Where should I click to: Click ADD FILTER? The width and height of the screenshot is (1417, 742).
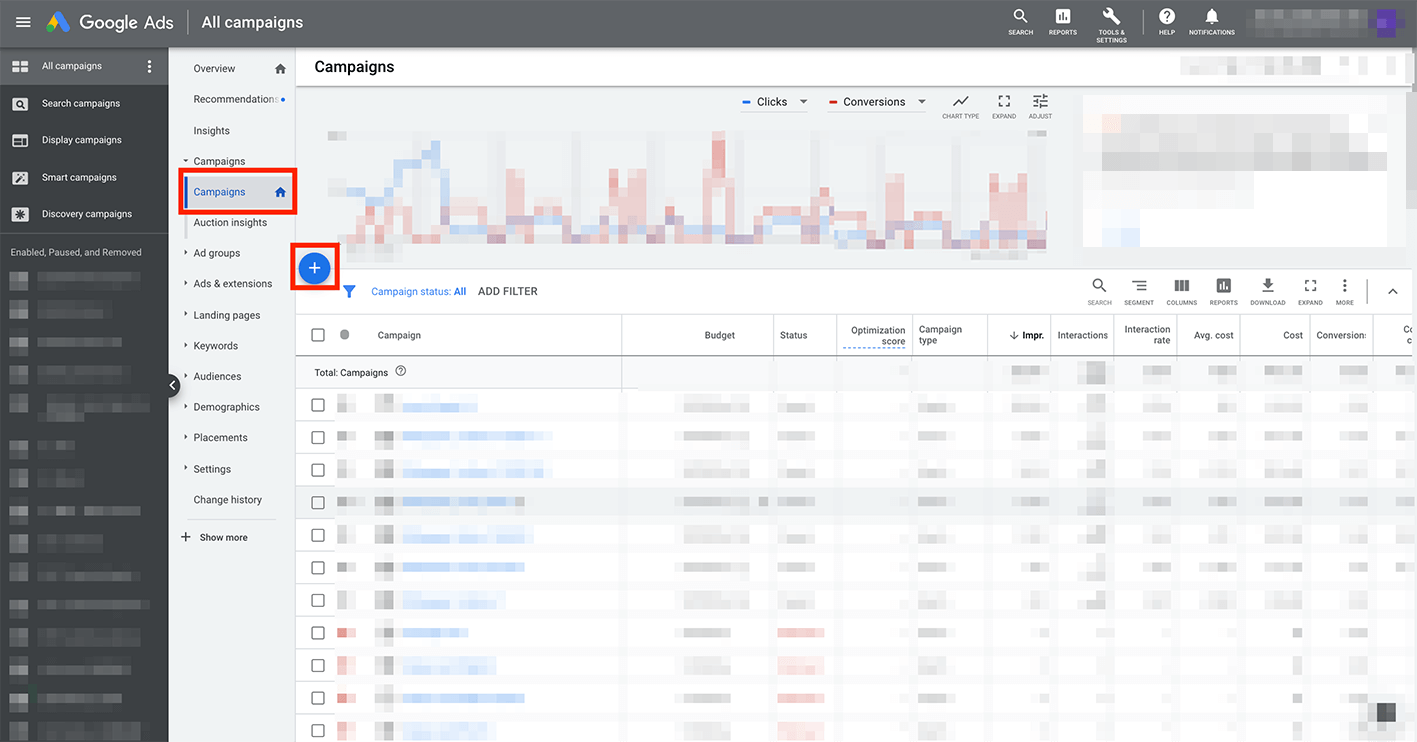tap(508, 291)
